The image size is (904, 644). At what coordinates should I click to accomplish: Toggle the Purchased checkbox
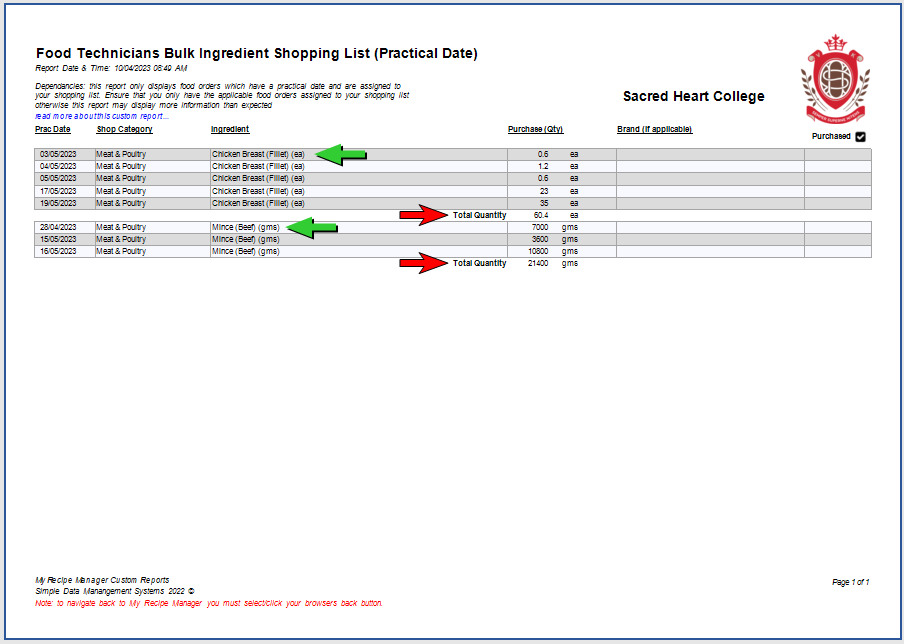860,137
